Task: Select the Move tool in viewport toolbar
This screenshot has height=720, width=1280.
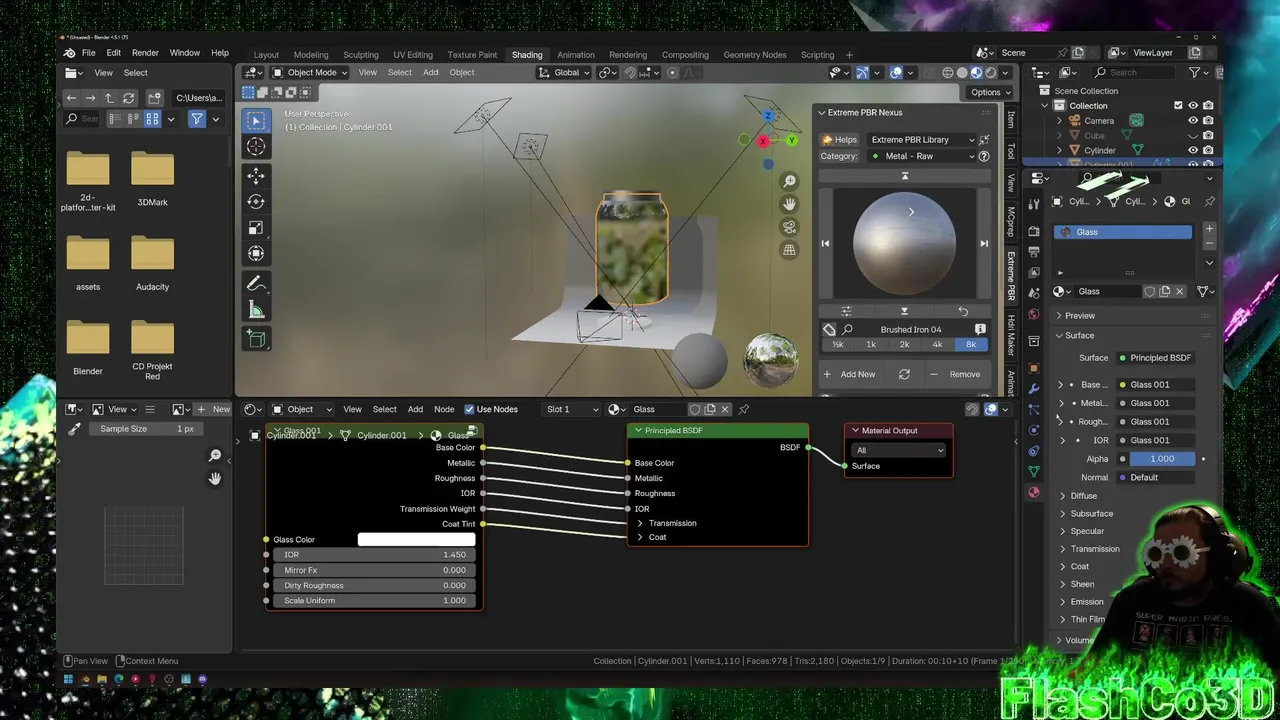Action: (256, 176)
